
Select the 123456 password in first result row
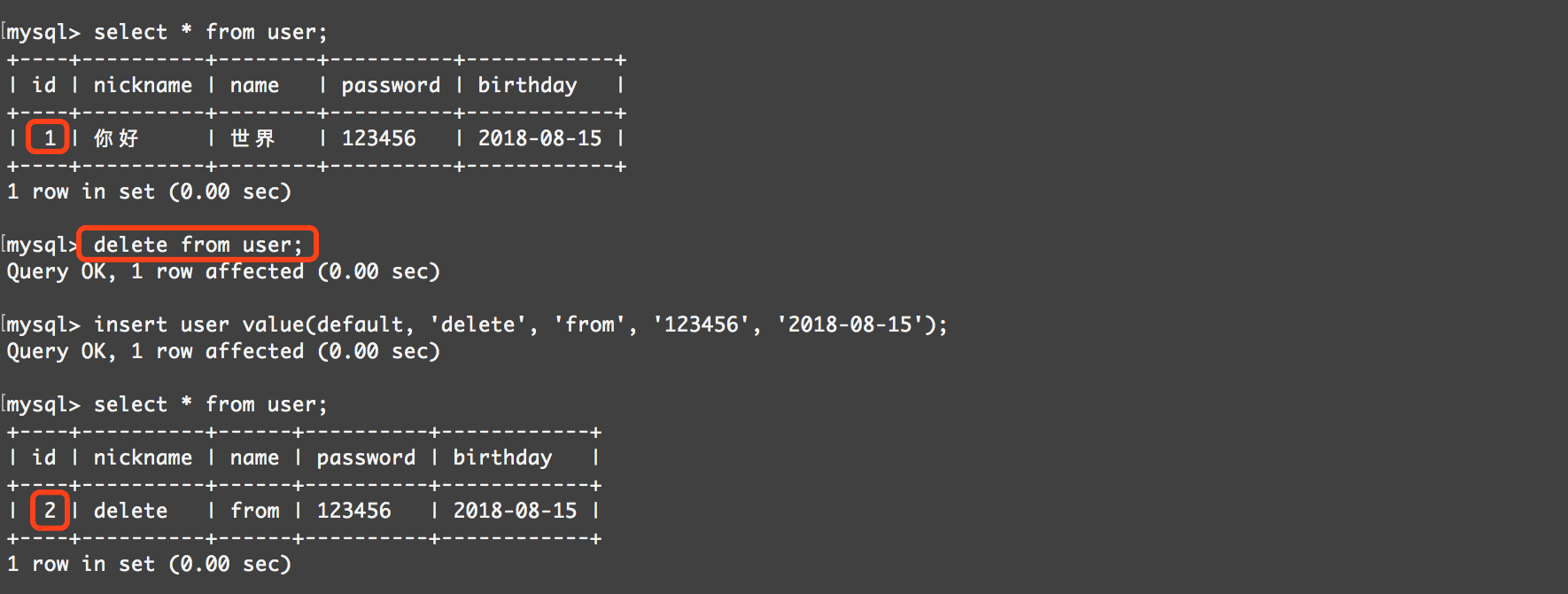pyautogui.click(x=378, y=138)
